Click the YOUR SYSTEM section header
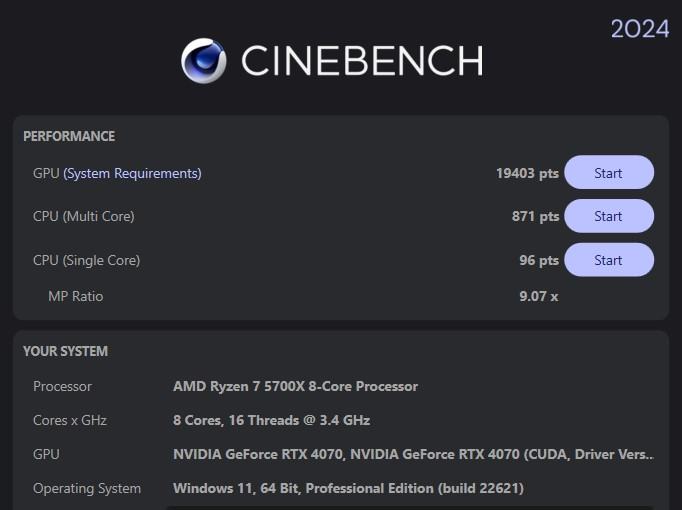The height and width of the screenshot is (510, 682). coord(65,351)
